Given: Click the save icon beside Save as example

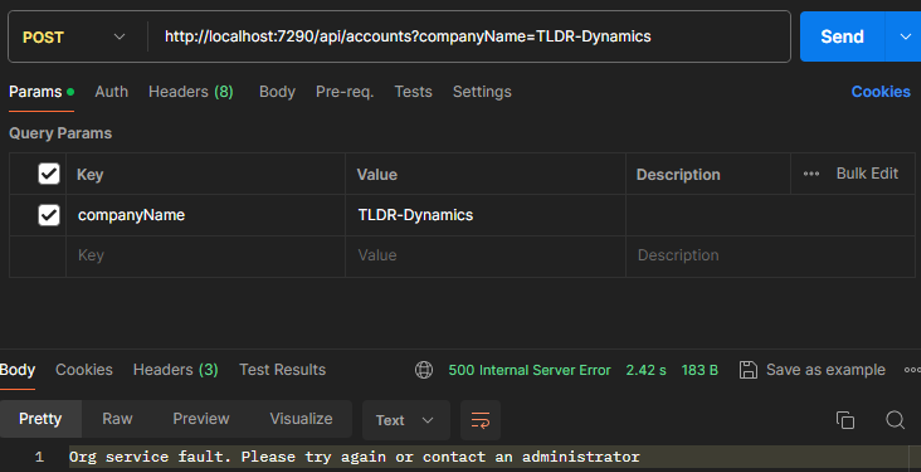Looking at the screenshot, I should [x=747, y=370].
